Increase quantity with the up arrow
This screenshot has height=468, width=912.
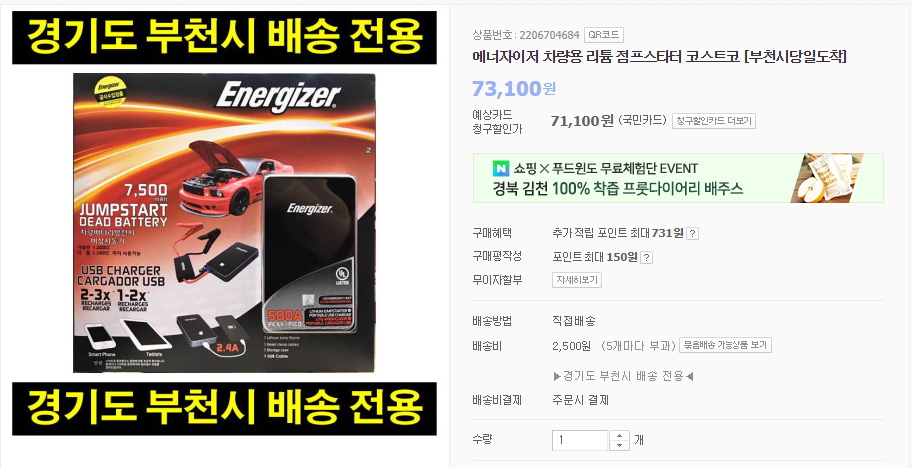619,435
